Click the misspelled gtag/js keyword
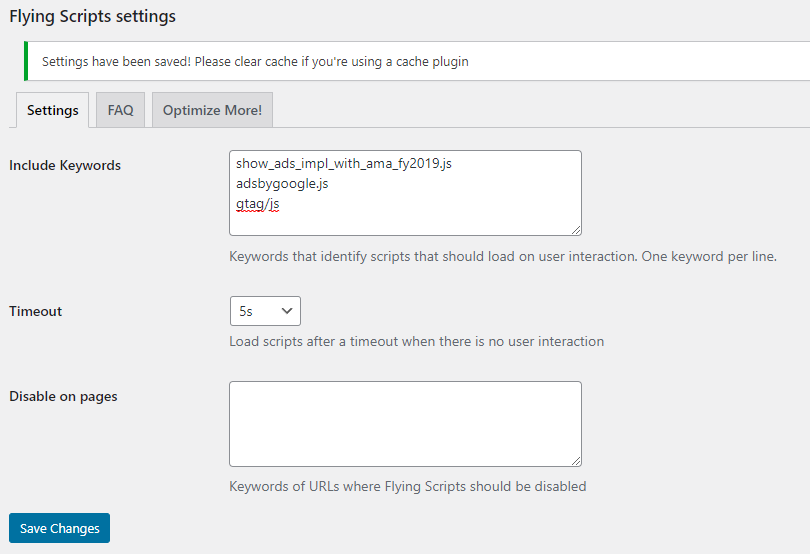The height and width of the screenshot is (554, 810). tap(257, 204)
